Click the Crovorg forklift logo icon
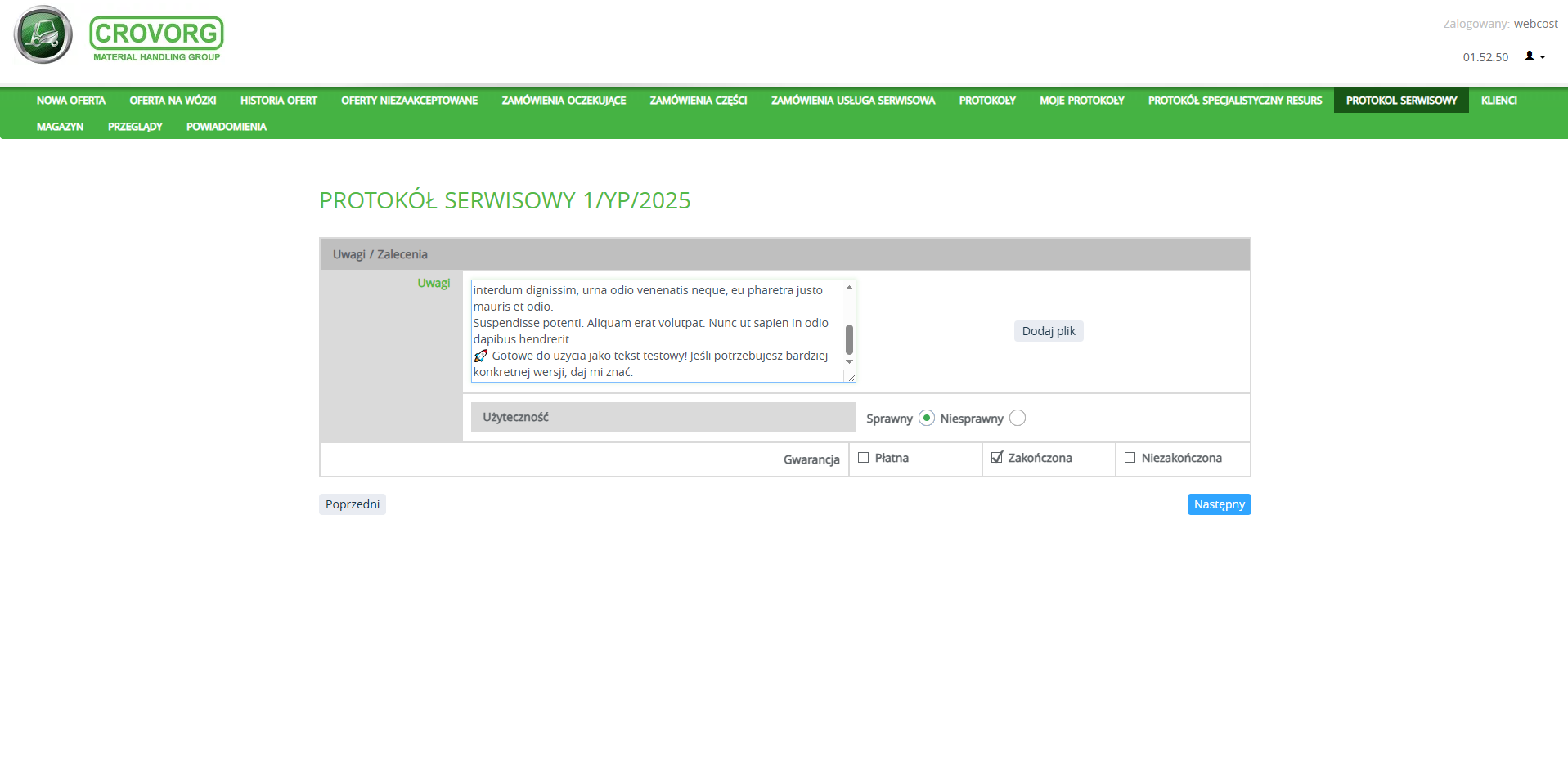The height and width of the screenshot is (775, 1568). pos(43,35)
